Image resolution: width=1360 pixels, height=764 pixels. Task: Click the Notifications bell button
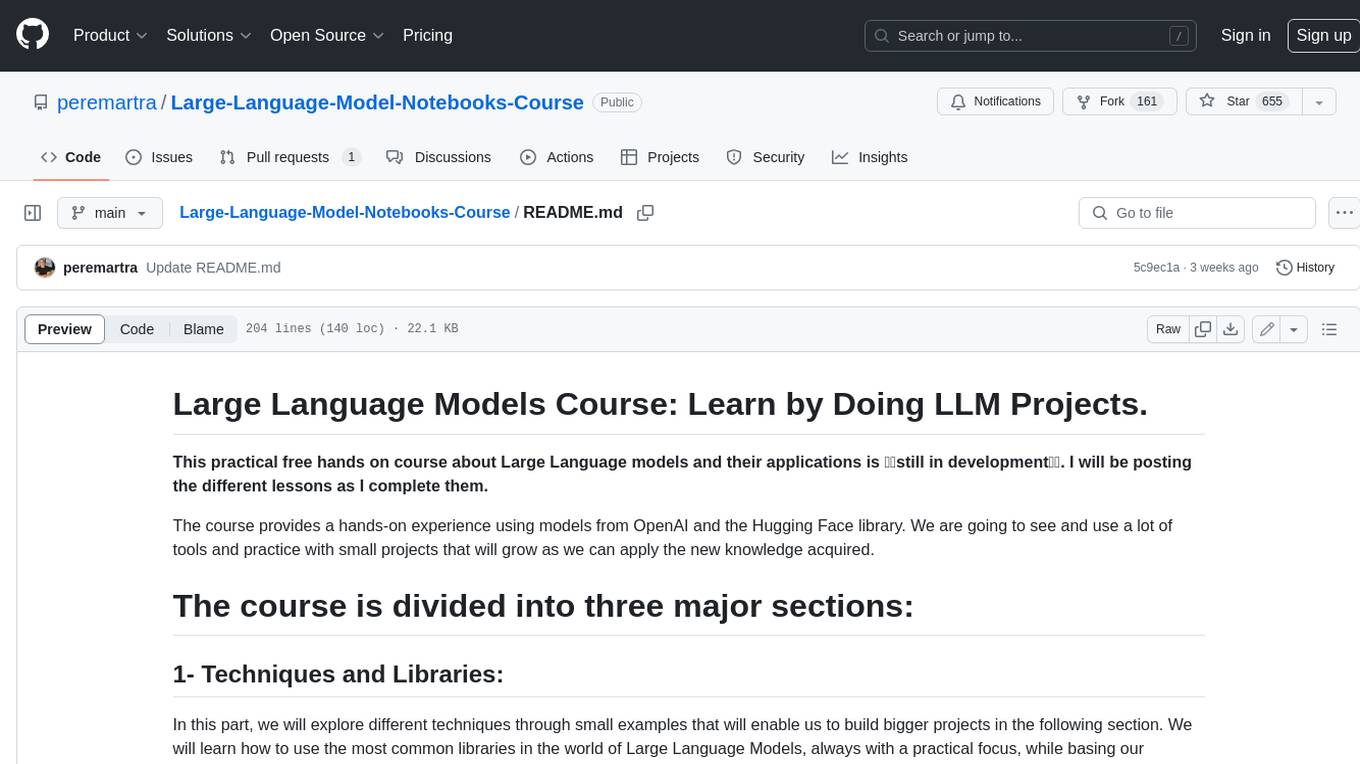[x=996, y=102]
